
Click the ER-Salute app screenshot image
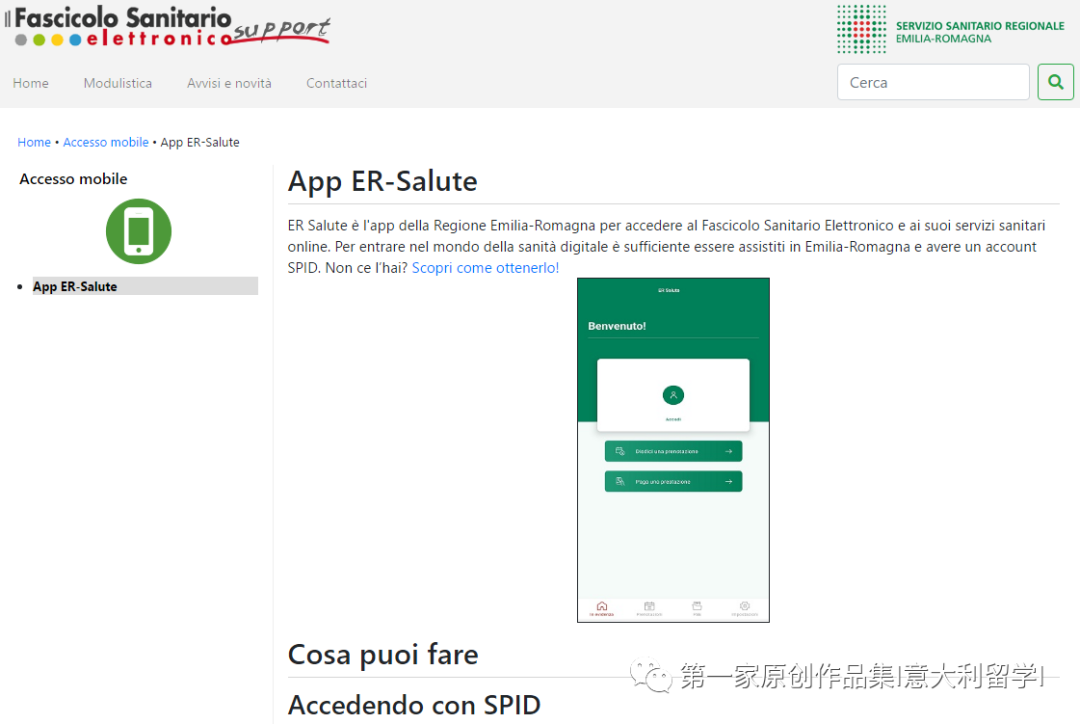pos(673,451)
